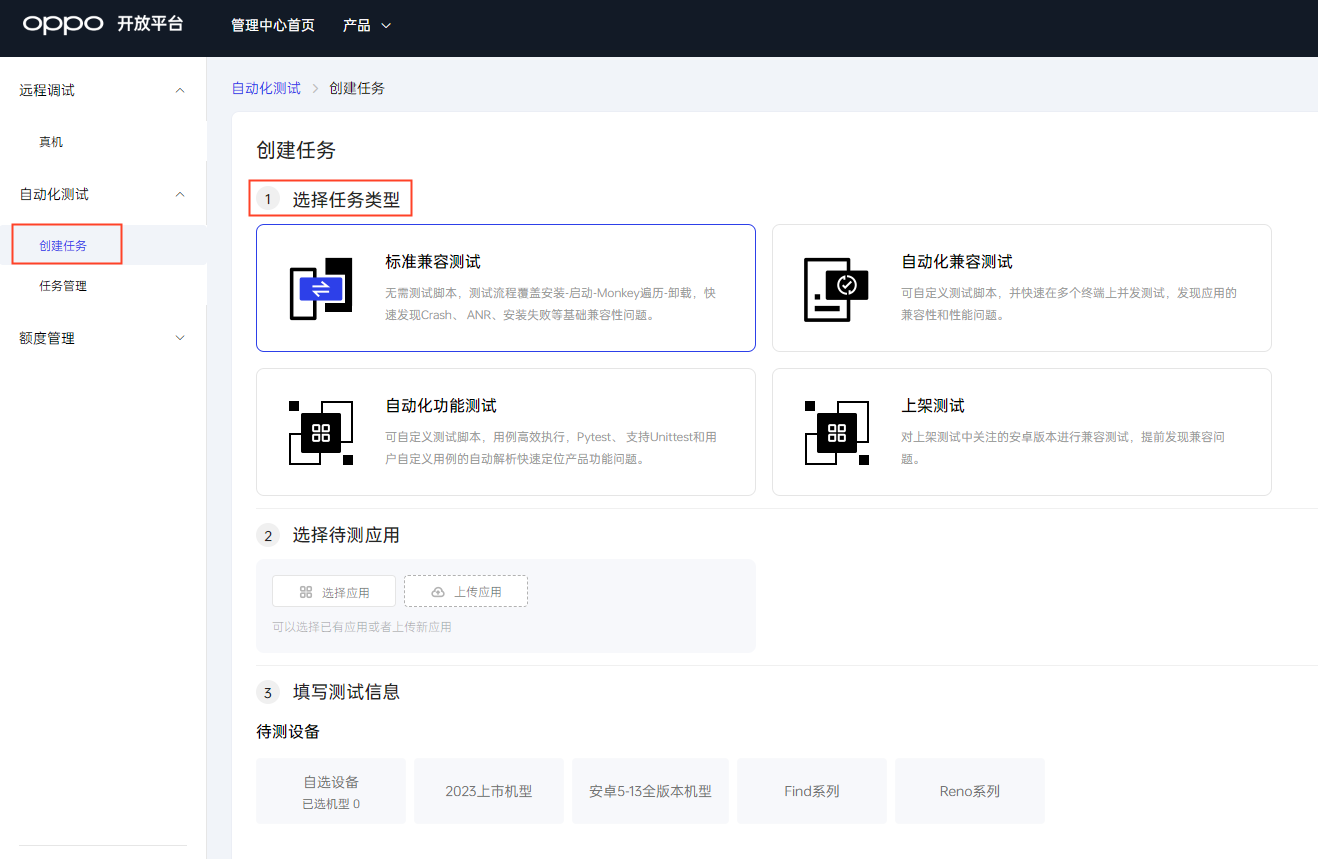This screenshot has width=1318, height=859.
Task: Click the 自动化兼容测试 checkmark document icon
Action: pyautogui.click(x=836, y=287)
